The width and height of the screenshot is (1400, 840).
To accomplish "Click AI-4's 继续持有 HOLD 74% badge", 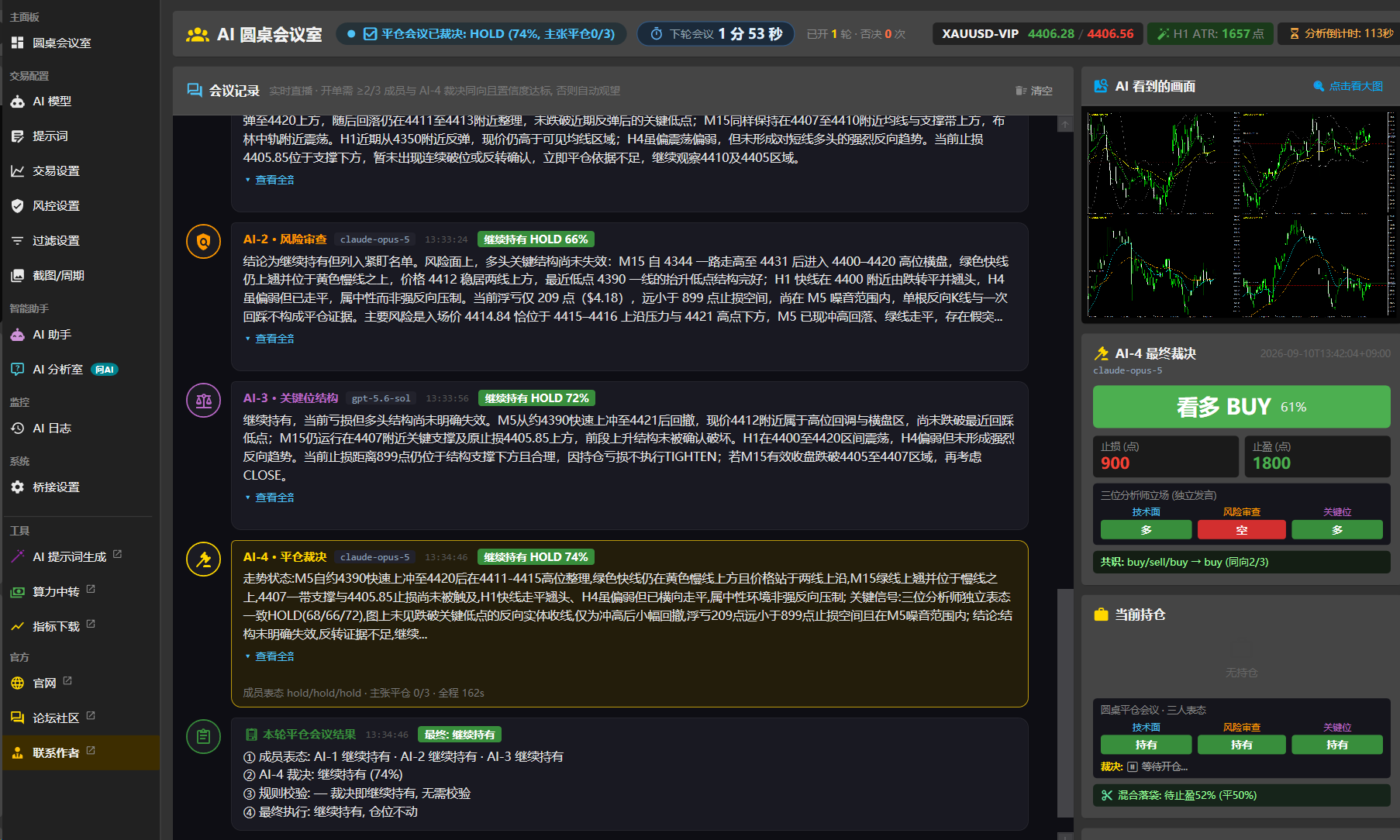I will 536,557.
